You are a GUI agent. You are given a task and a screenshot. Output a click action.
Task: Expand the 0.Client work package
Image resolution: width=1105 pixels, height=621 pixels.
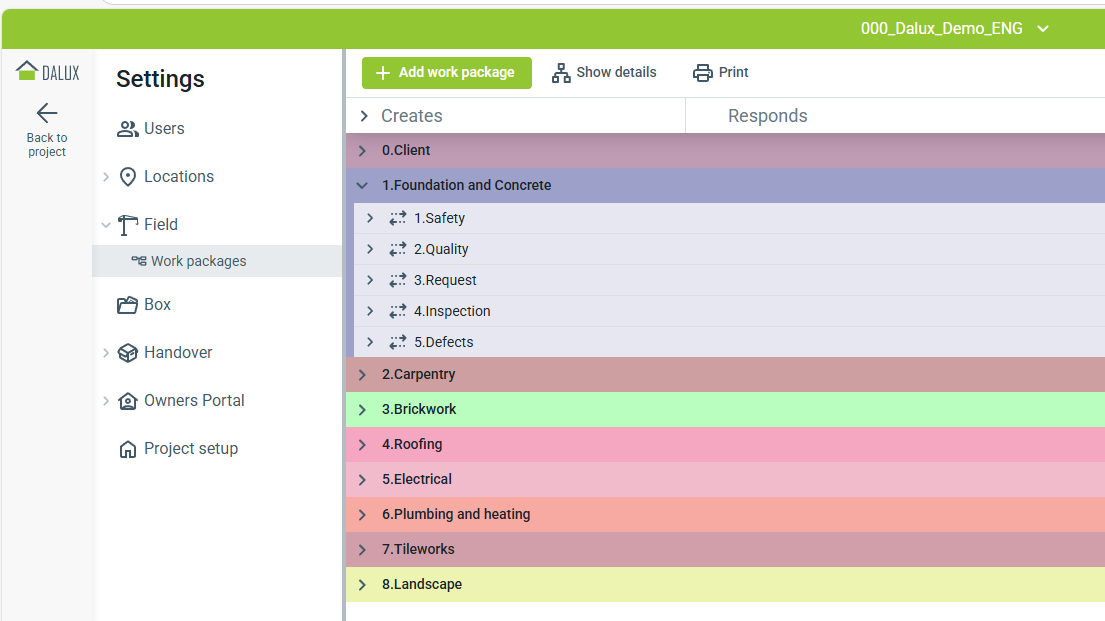363,151
